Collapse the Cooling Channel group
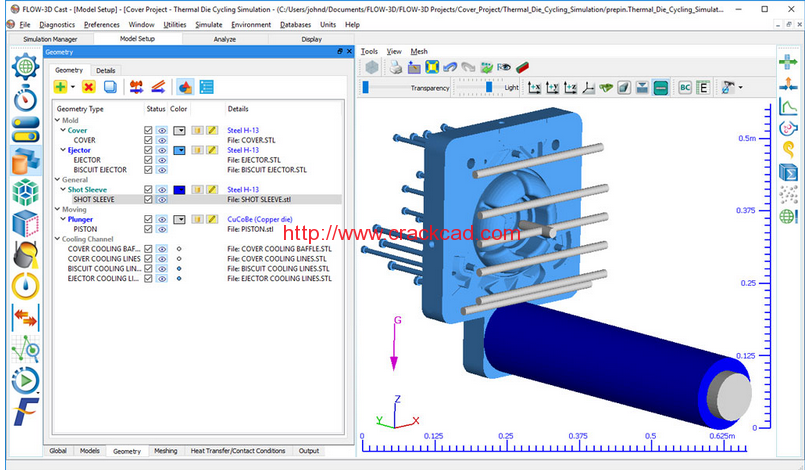The image size is (808, 470). [58, 239]
